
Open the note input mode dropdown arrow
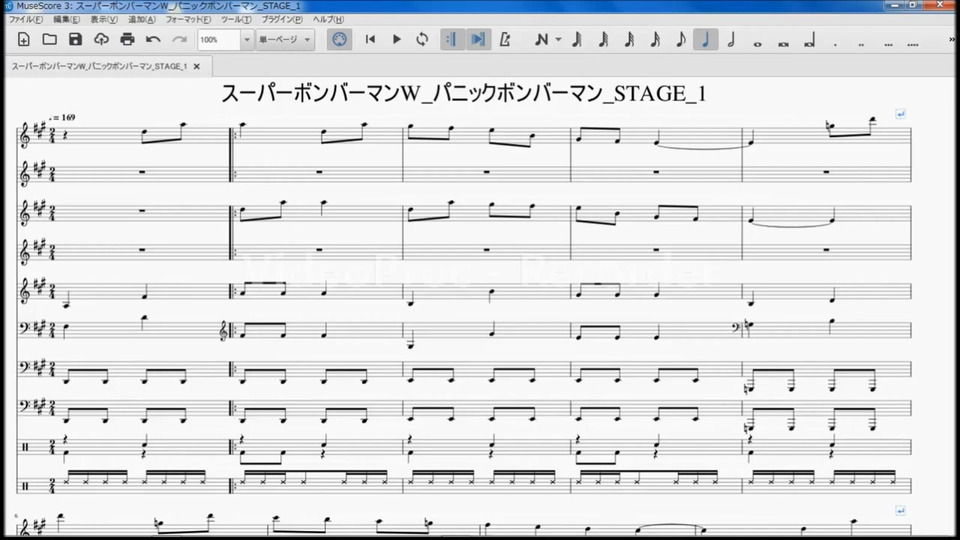[558, 40]
